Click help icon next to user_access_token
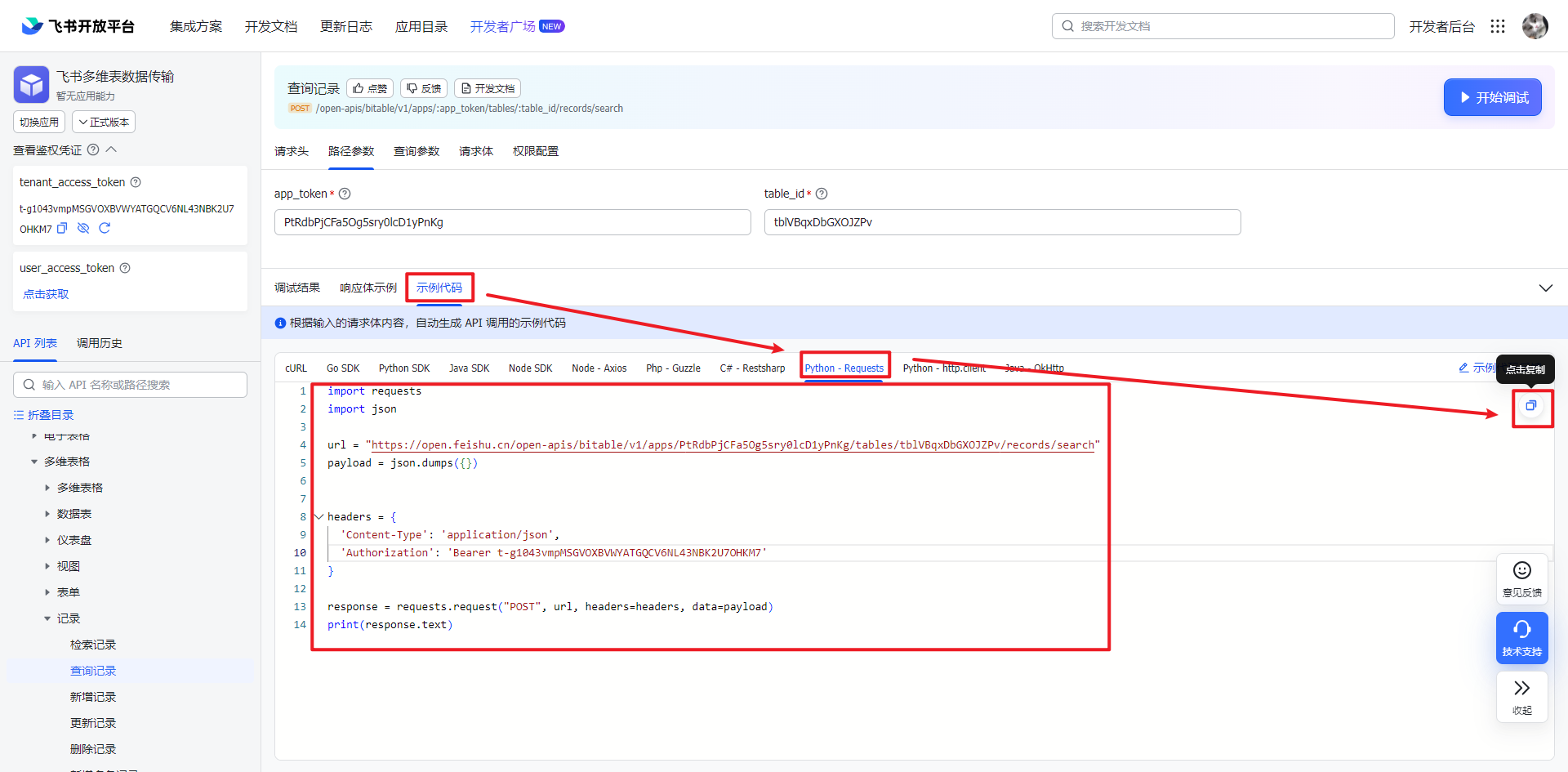This screenshot has height=772, width=1568. (125, 268)
